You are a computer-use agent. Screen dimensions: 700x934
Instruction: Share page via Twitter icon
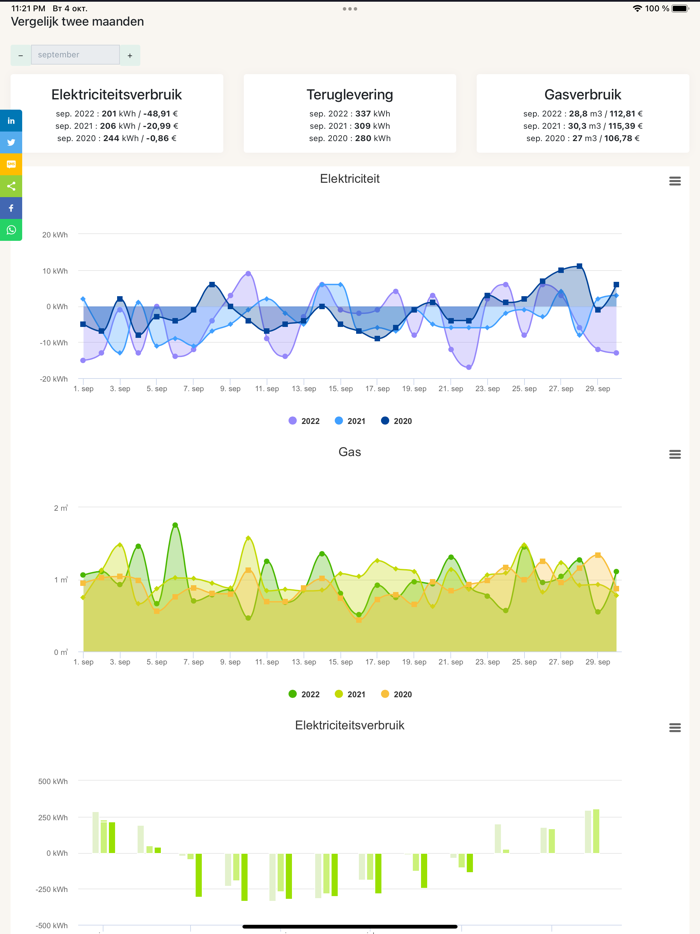[11, 142]
